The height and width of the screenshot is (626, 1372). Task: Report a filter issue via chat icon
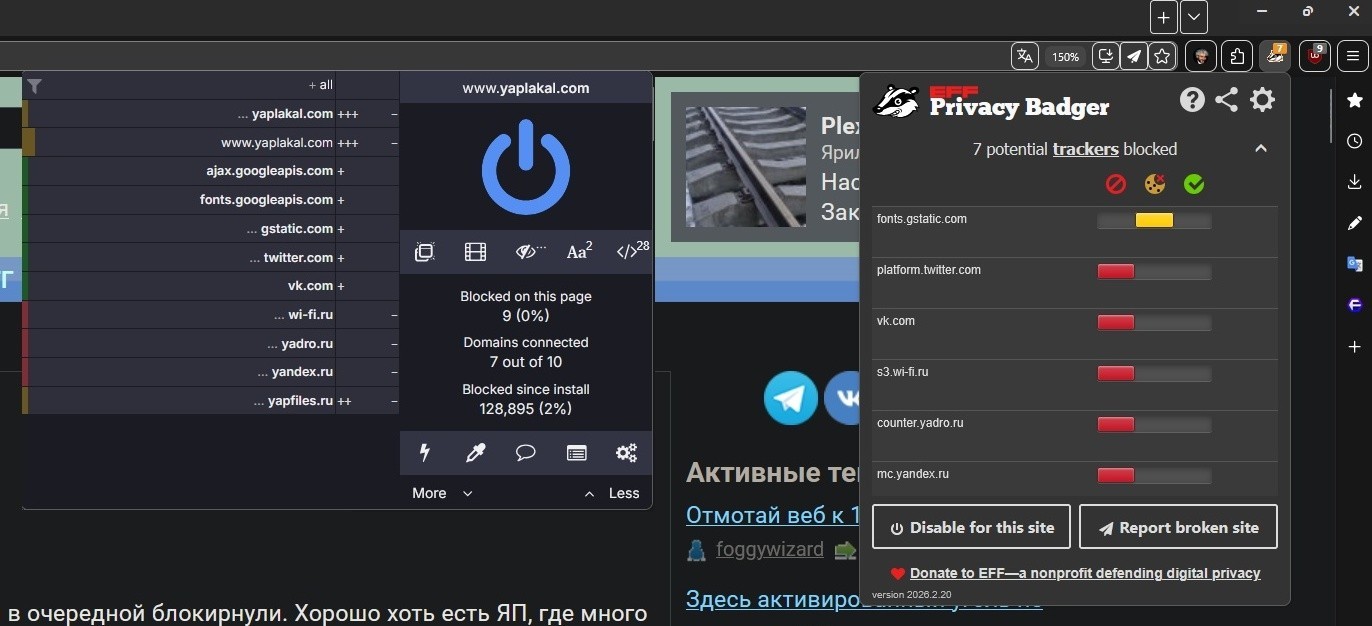point(526,453)
